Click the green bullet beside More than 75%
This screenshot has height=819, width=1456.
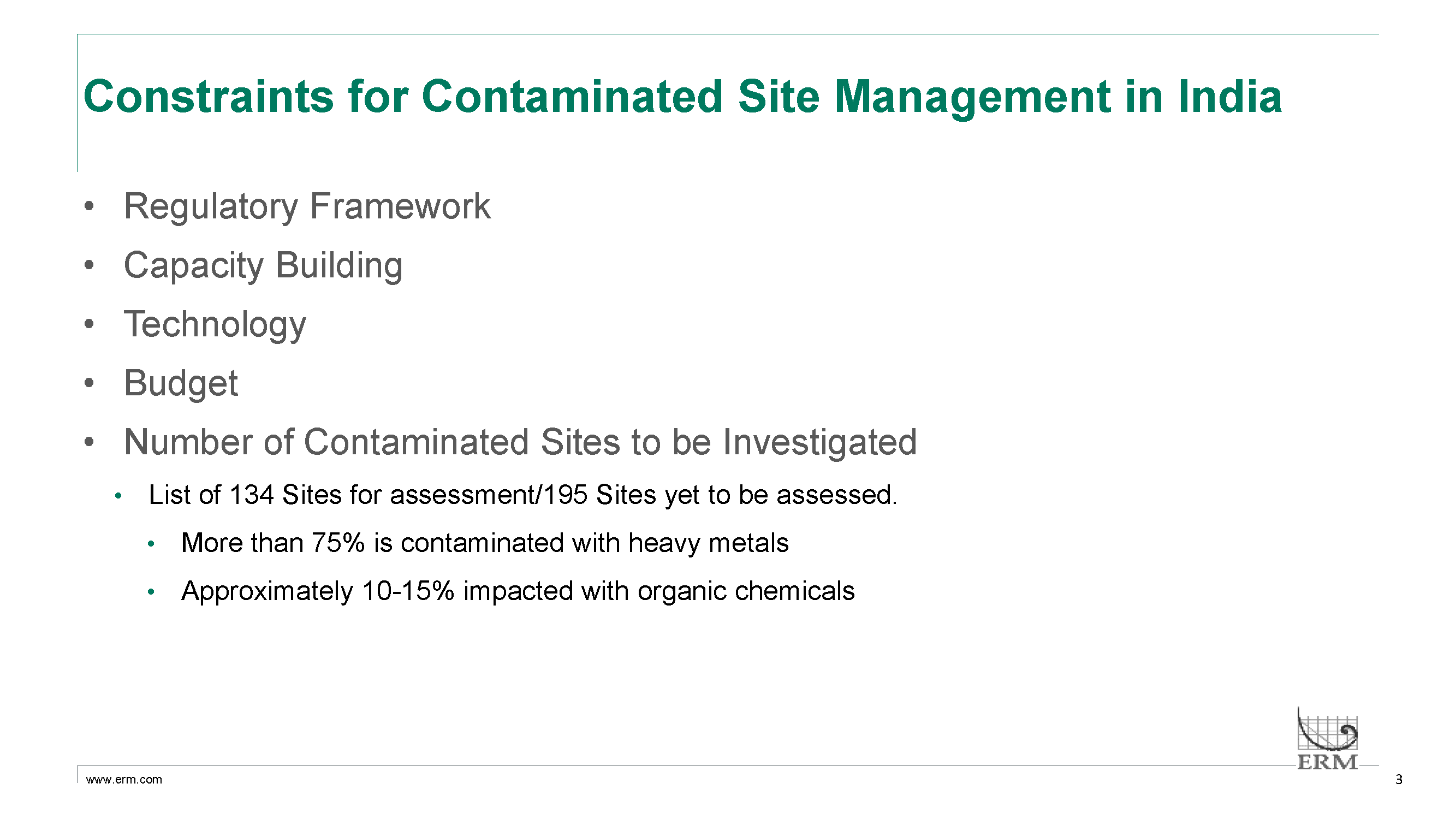coord(150,544)
